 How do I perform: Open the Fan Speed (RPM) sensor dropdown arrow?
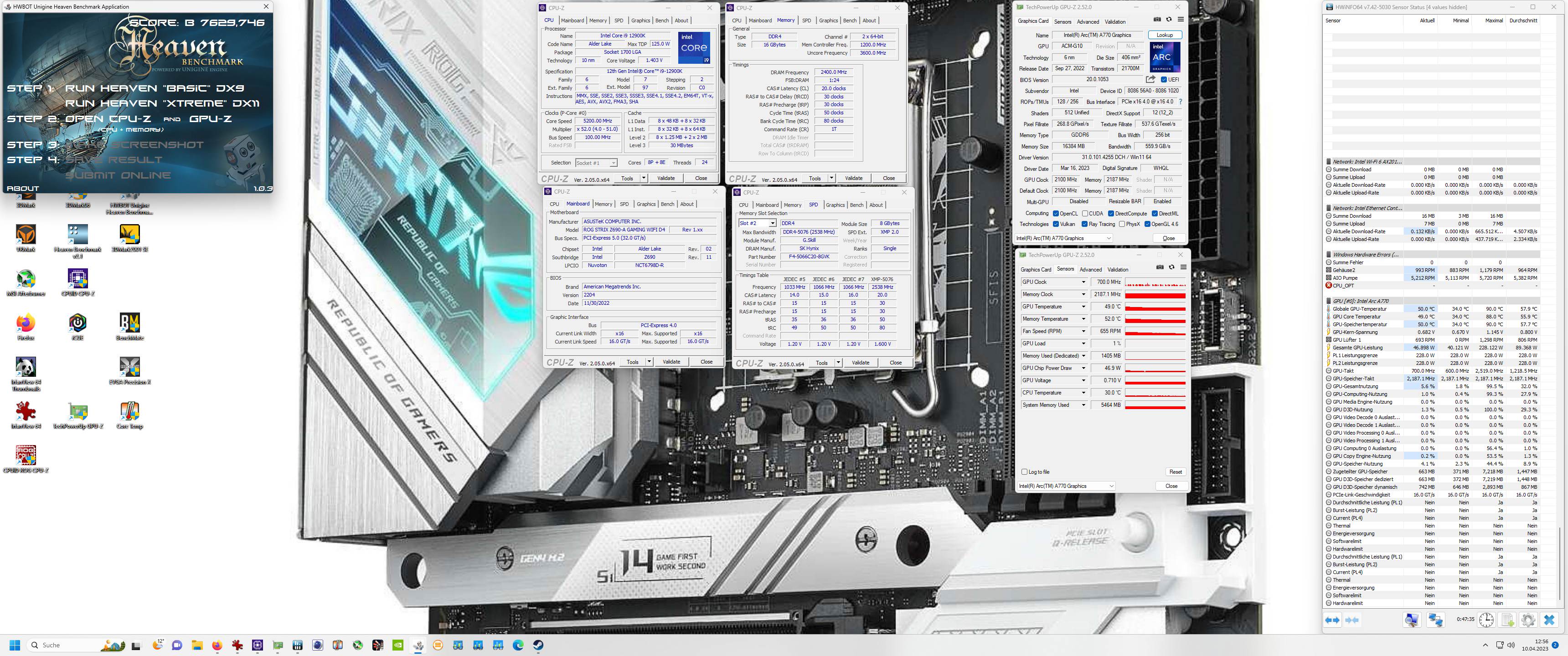coord(1083,331)
